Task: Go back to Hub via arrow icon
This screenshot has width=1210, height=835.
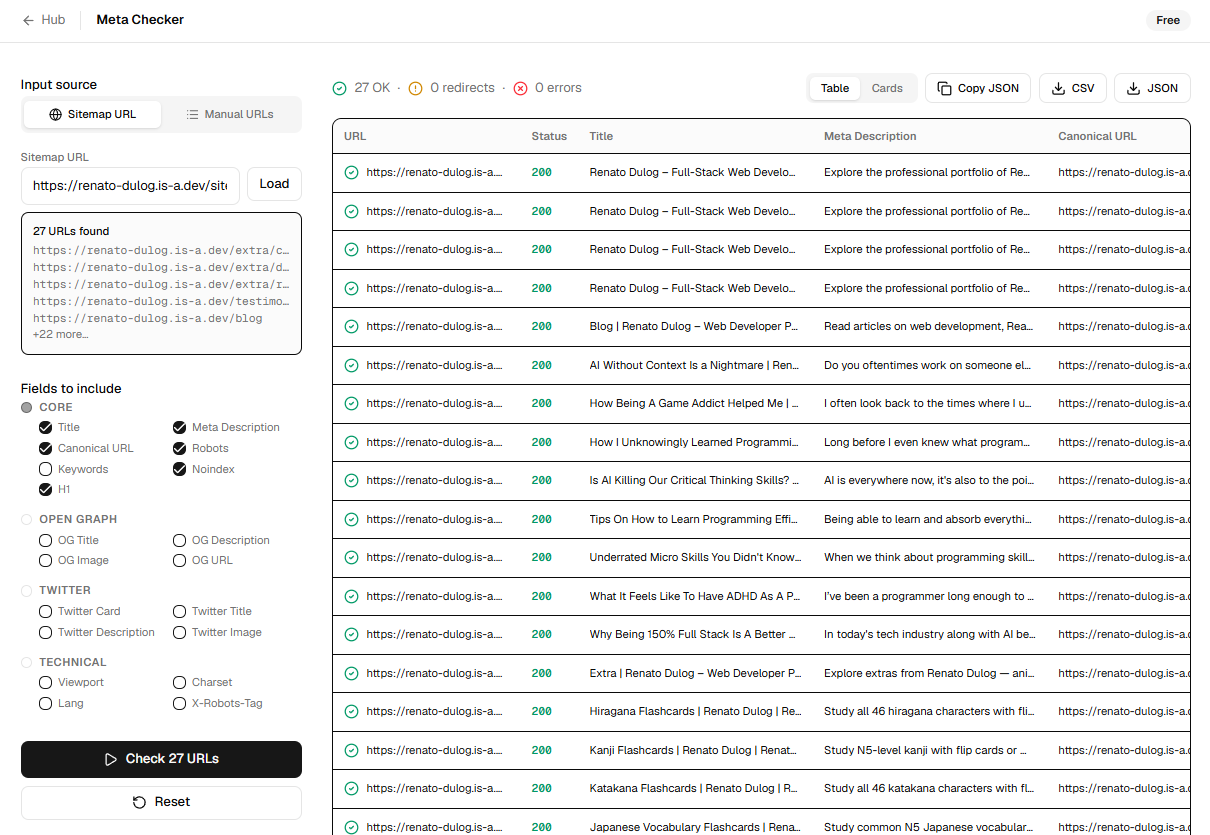Action: pos(28,20)
